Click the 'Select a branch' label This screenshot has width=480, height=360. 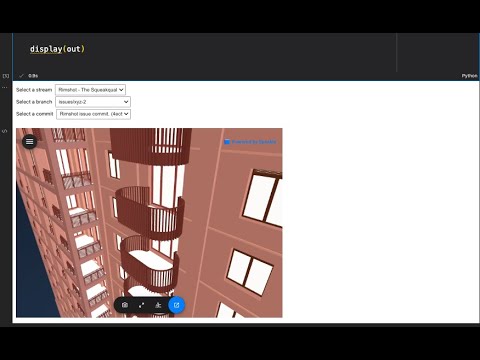tap(34, 102)
